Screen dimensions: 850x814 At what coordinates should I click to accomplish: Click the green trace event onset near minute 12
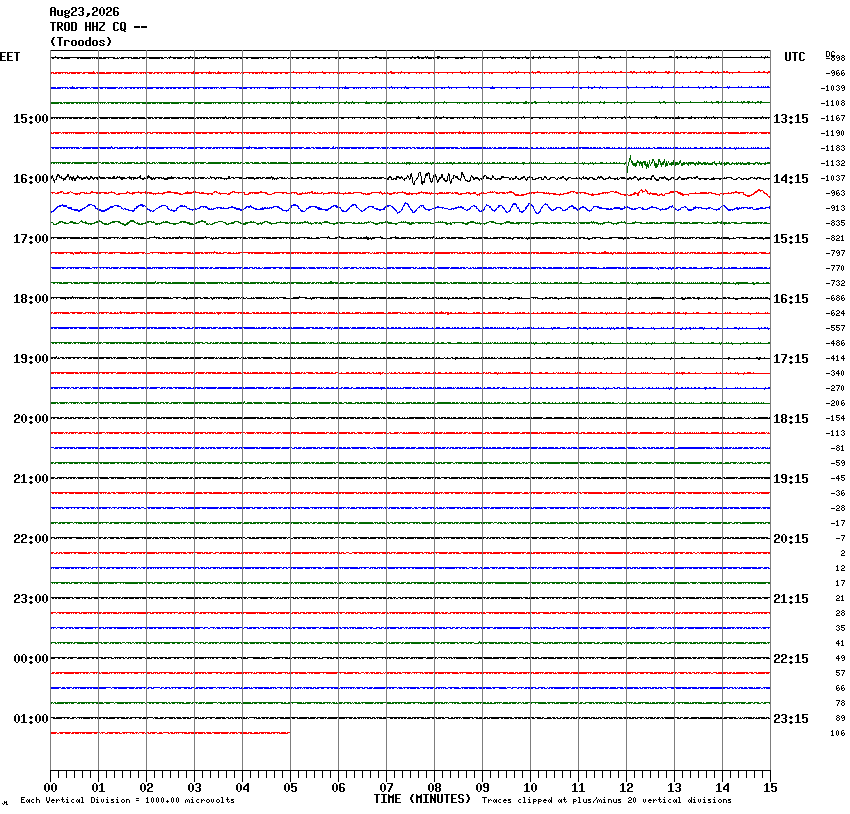click(629, 162)
